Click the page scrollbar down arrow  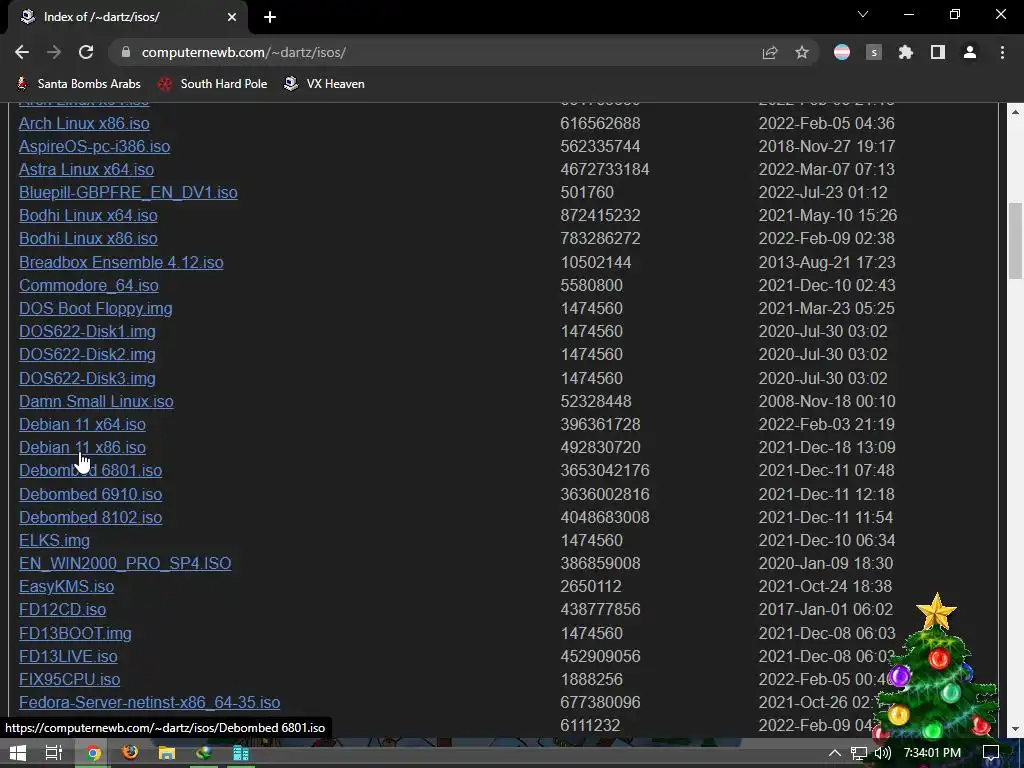tap(1015, 729)
